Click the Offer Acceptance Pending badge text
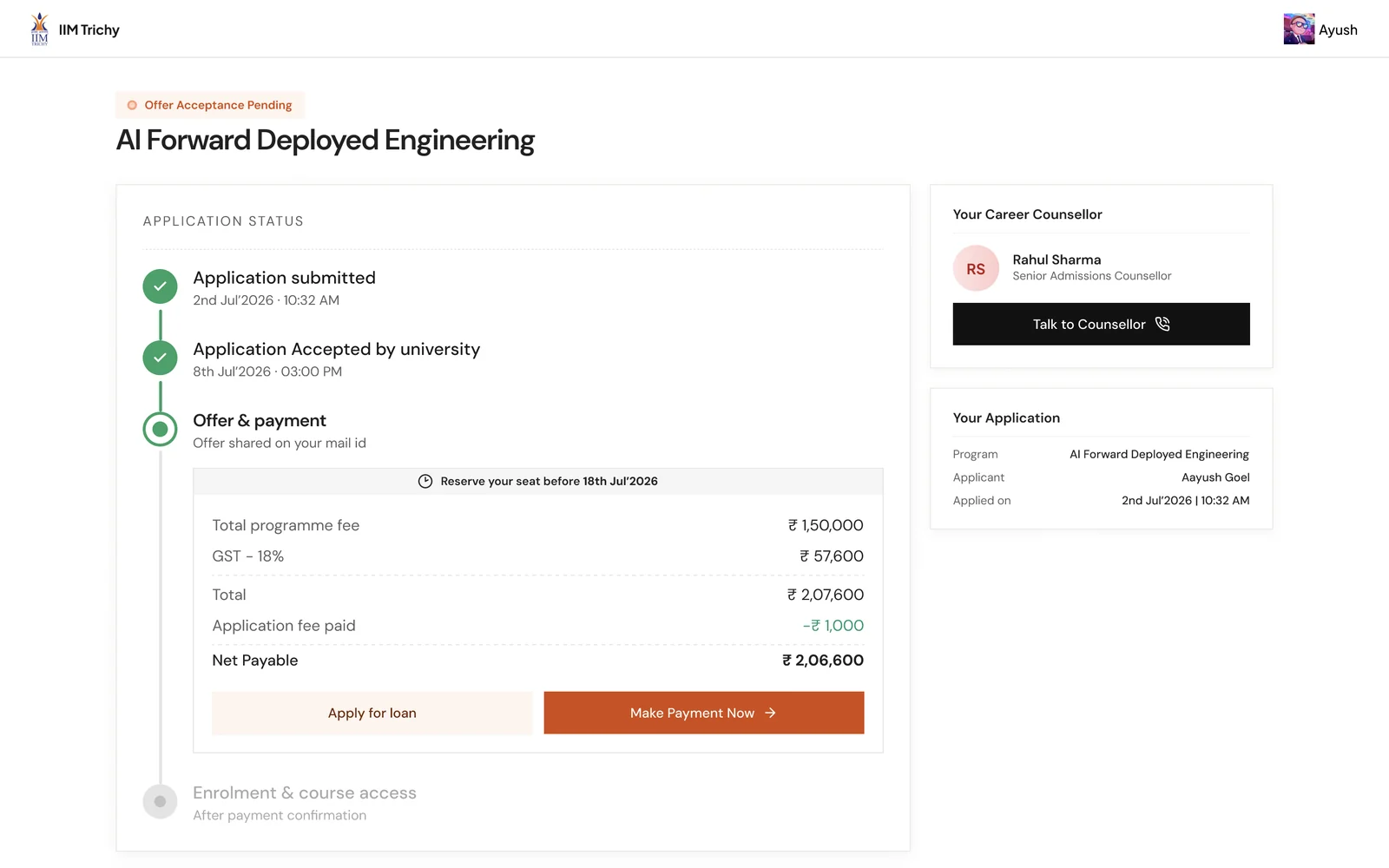Screen dimensions: 1389x868 click(218, 105)
